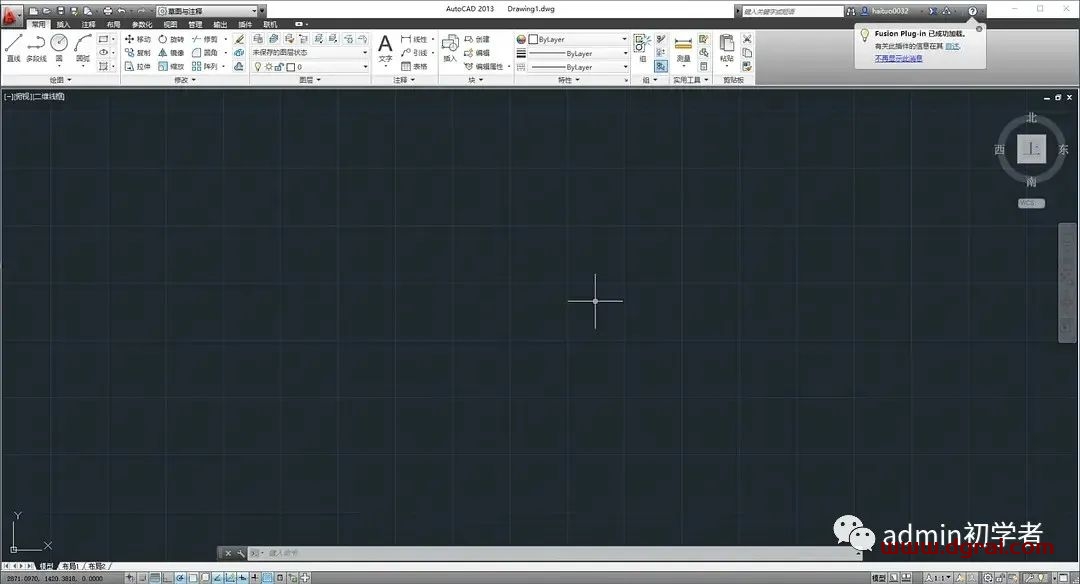
Task: Select the Line (直线) drawing tool
Action: click(x=14, y=48)
